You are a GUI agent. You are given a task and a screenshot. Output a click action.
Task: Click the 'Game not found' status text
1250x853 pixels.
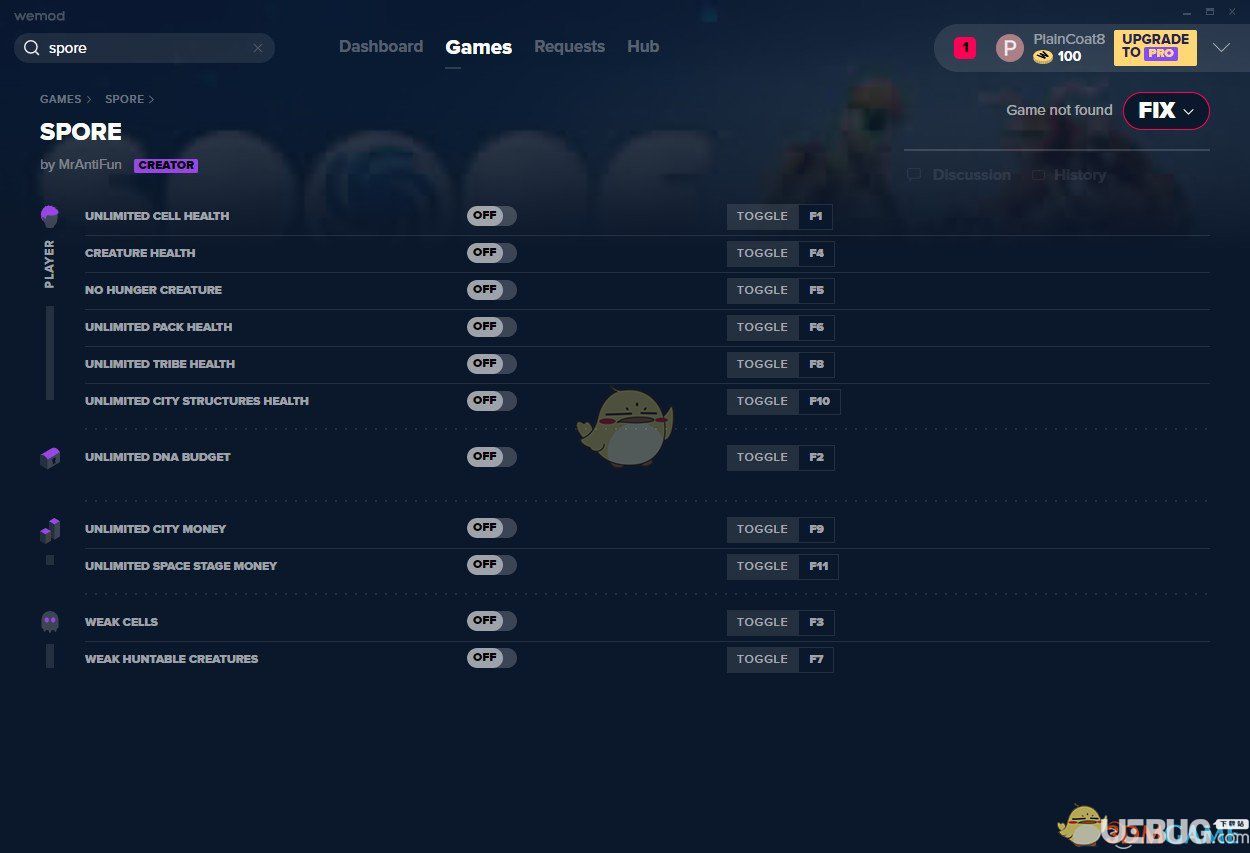1059,110
